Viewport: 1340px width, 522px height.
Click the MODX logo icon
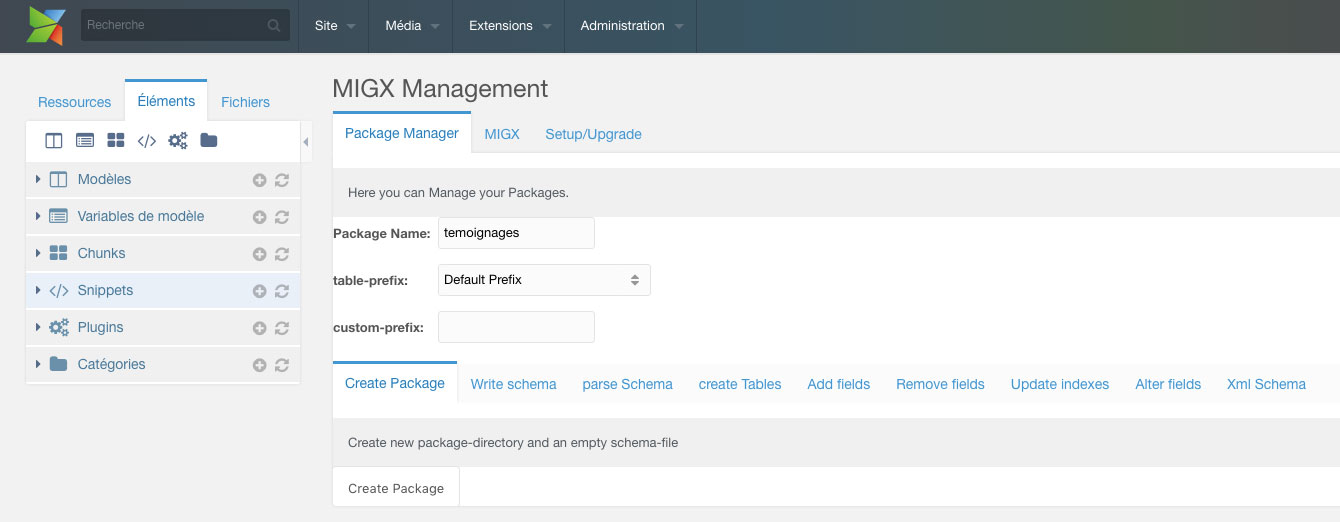pyautogui.click(x=46, y=26)
